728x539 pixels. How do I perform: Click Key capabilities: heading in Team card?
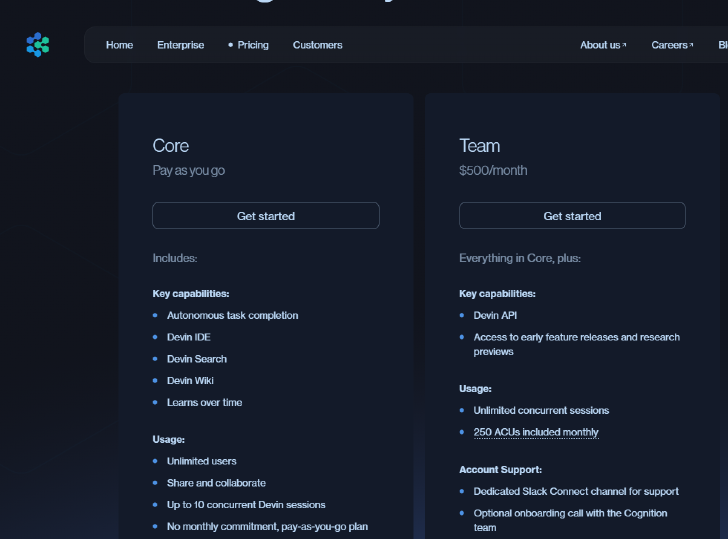point(497,294)
